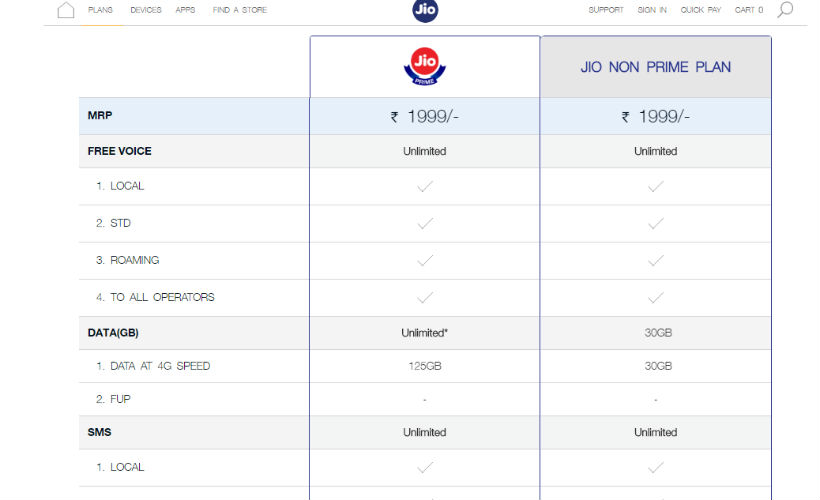Click the DATA(GB) row label

click(x=113, y=333)
